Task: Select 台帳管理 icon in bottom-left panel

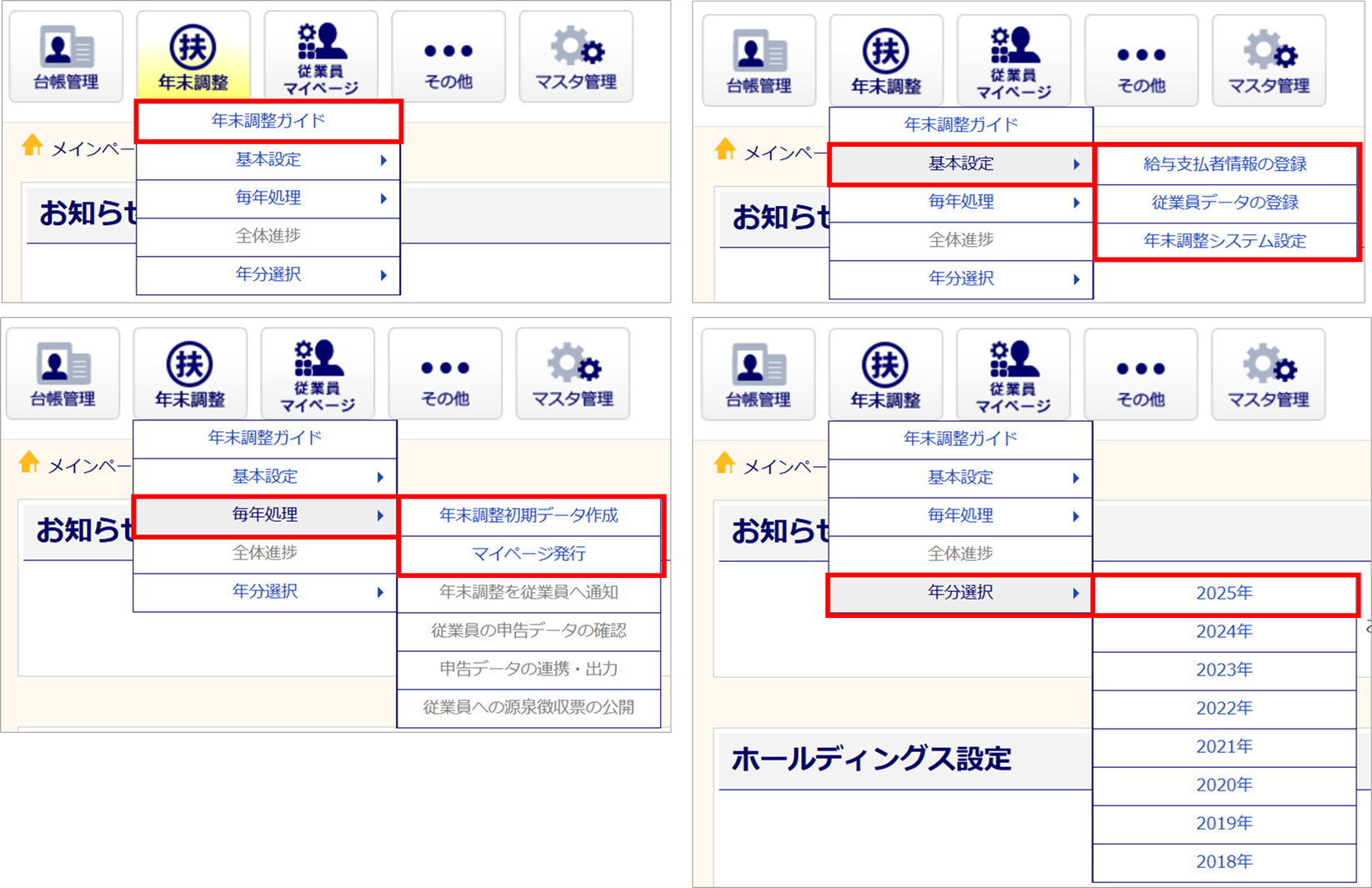Action: [63, 374]
